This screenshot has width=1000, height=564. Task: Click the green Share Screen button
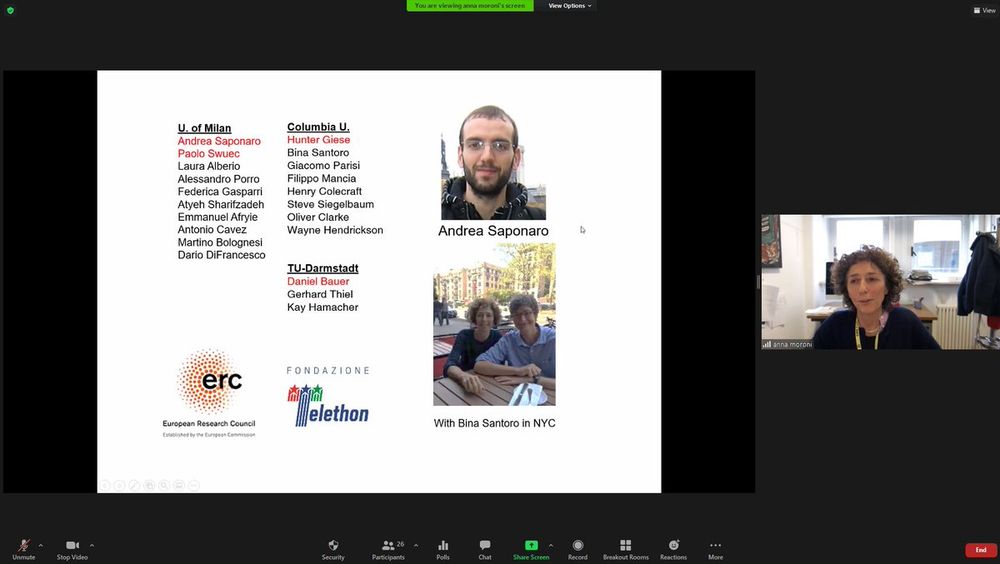tap(531, 549)
